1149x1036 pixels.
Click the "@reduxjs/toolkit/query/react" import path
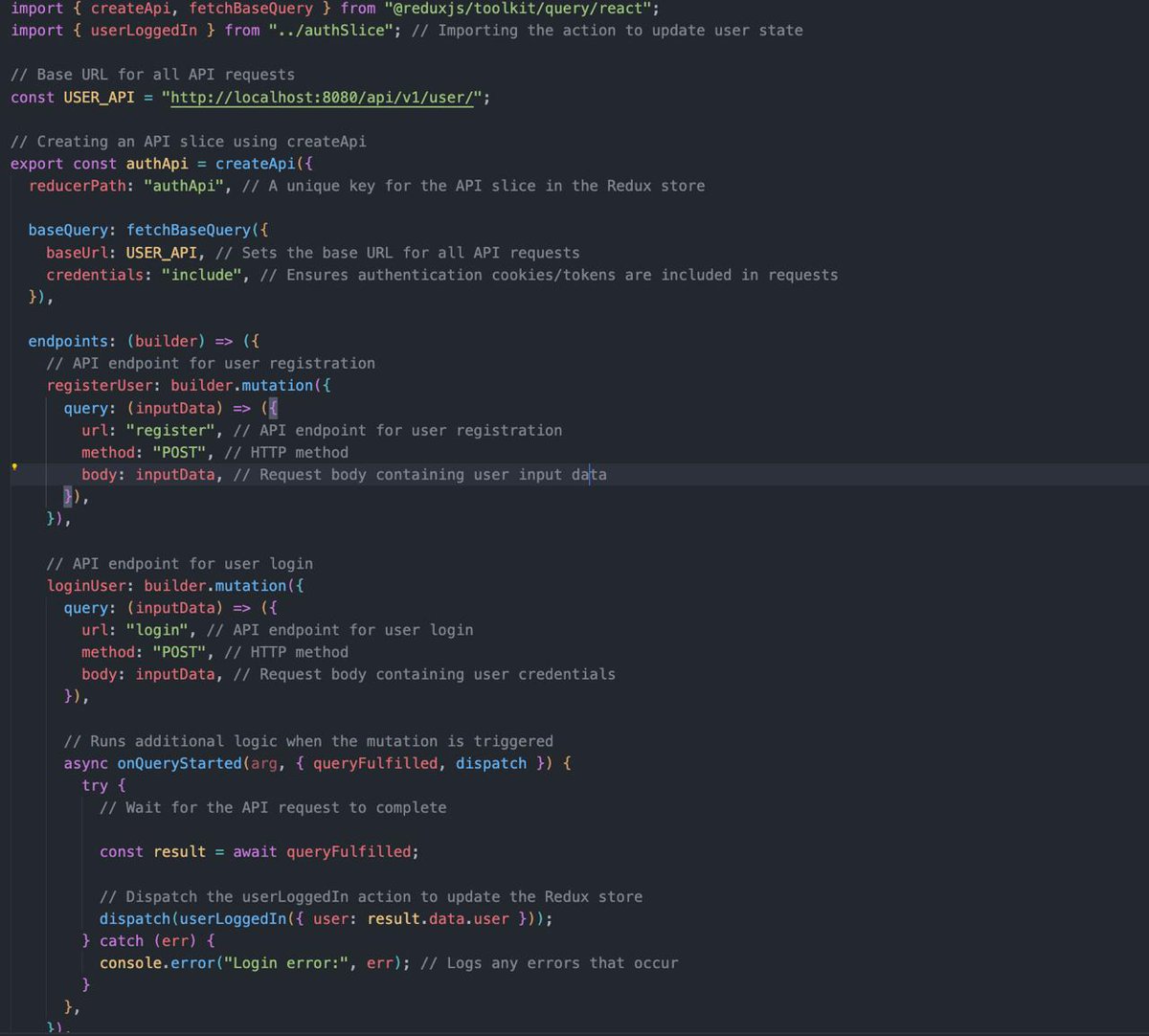(518, 9)
